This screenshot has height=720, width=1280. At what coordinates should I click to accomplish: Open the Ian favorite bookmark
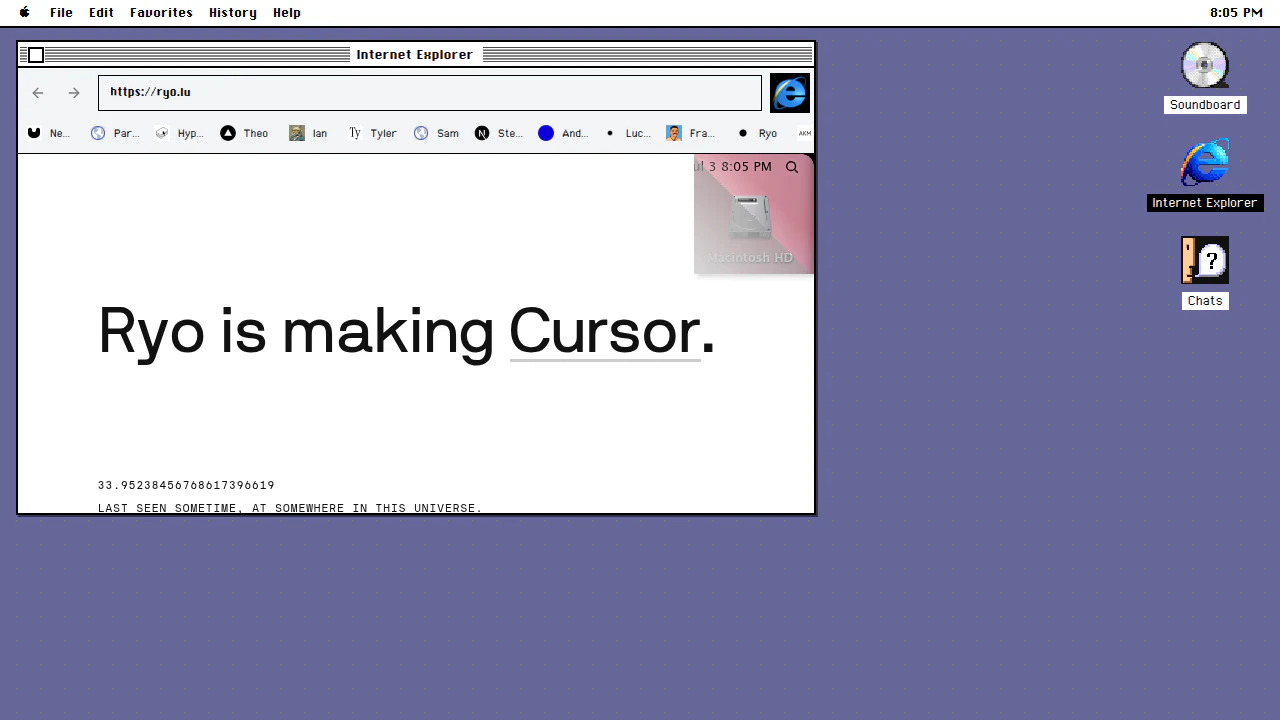tap(308, 133)
